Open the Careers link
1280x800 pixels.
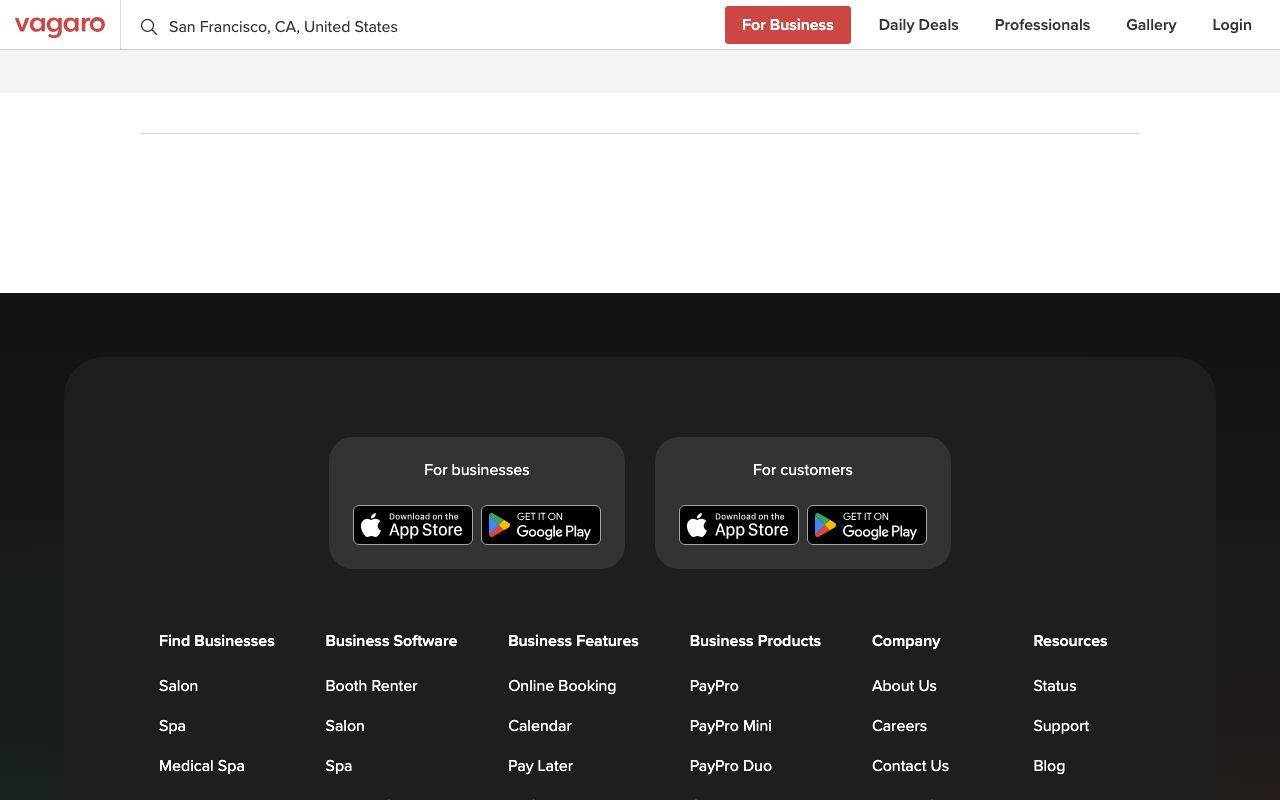point(899,726)
